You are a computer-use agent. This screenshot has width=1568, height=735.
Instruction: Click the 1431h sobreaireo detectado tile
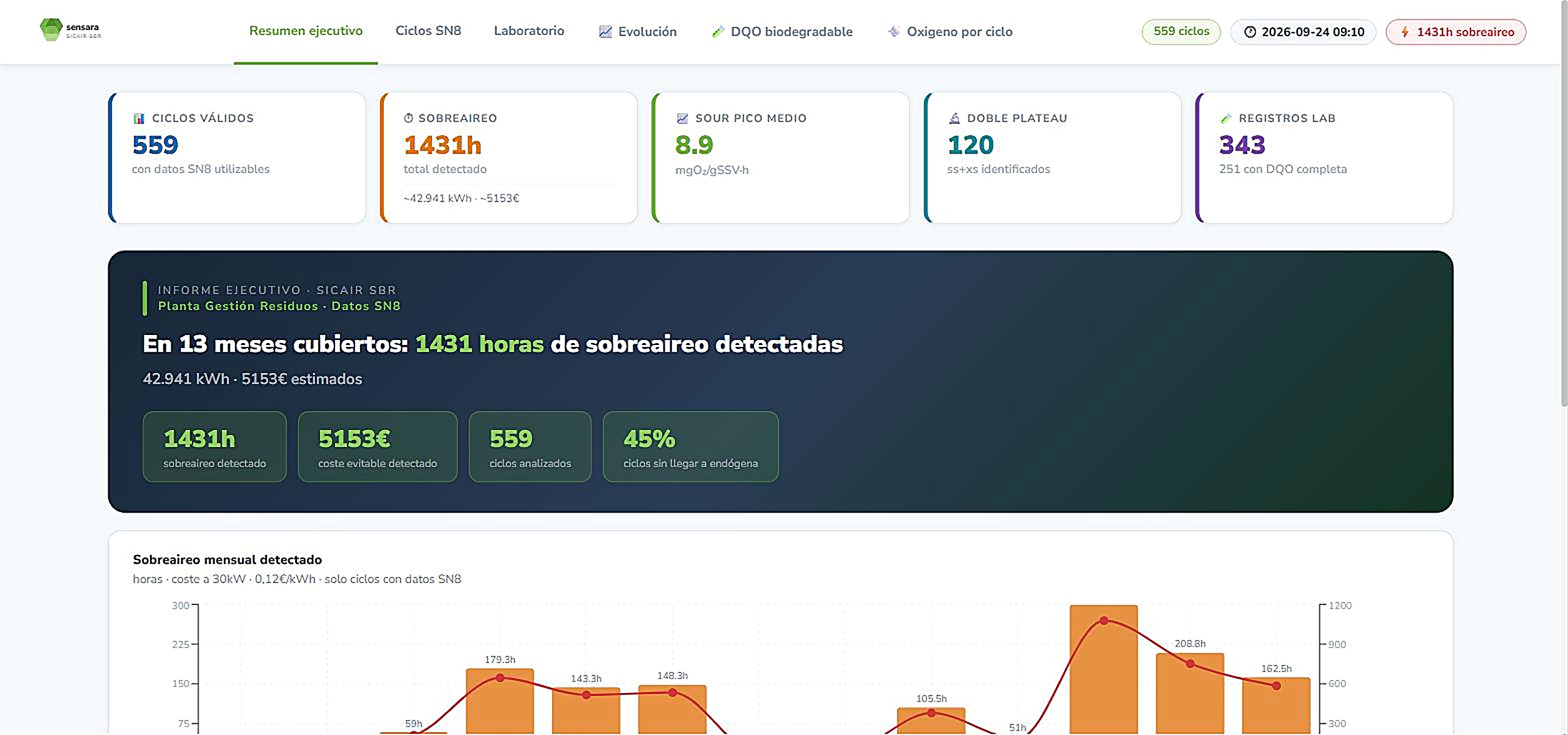[214, 446]
